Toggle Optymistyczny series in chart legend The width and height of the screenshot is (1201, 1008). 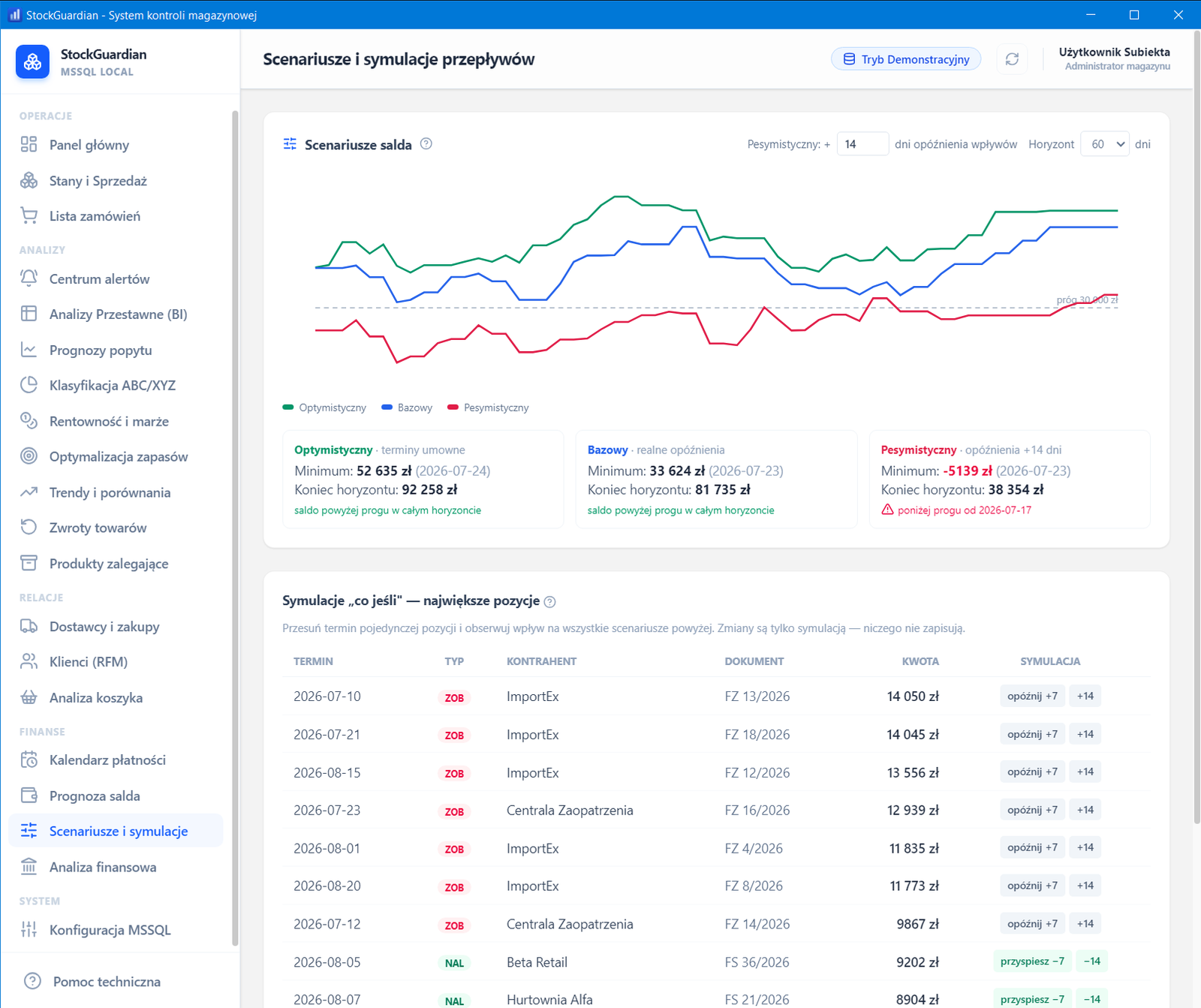click(324, 408)
